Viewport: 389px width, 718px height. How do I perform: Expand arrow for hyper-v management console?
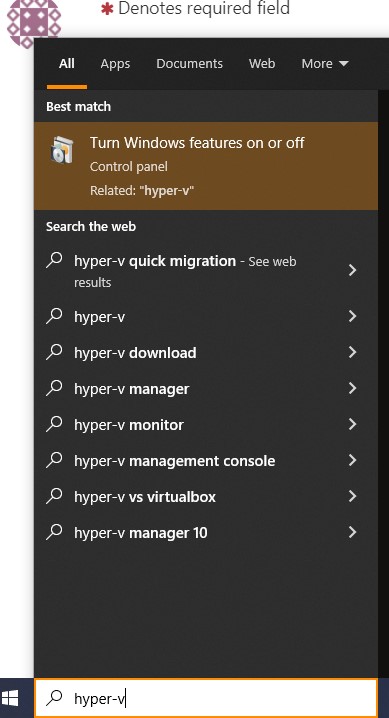(352, 460)
